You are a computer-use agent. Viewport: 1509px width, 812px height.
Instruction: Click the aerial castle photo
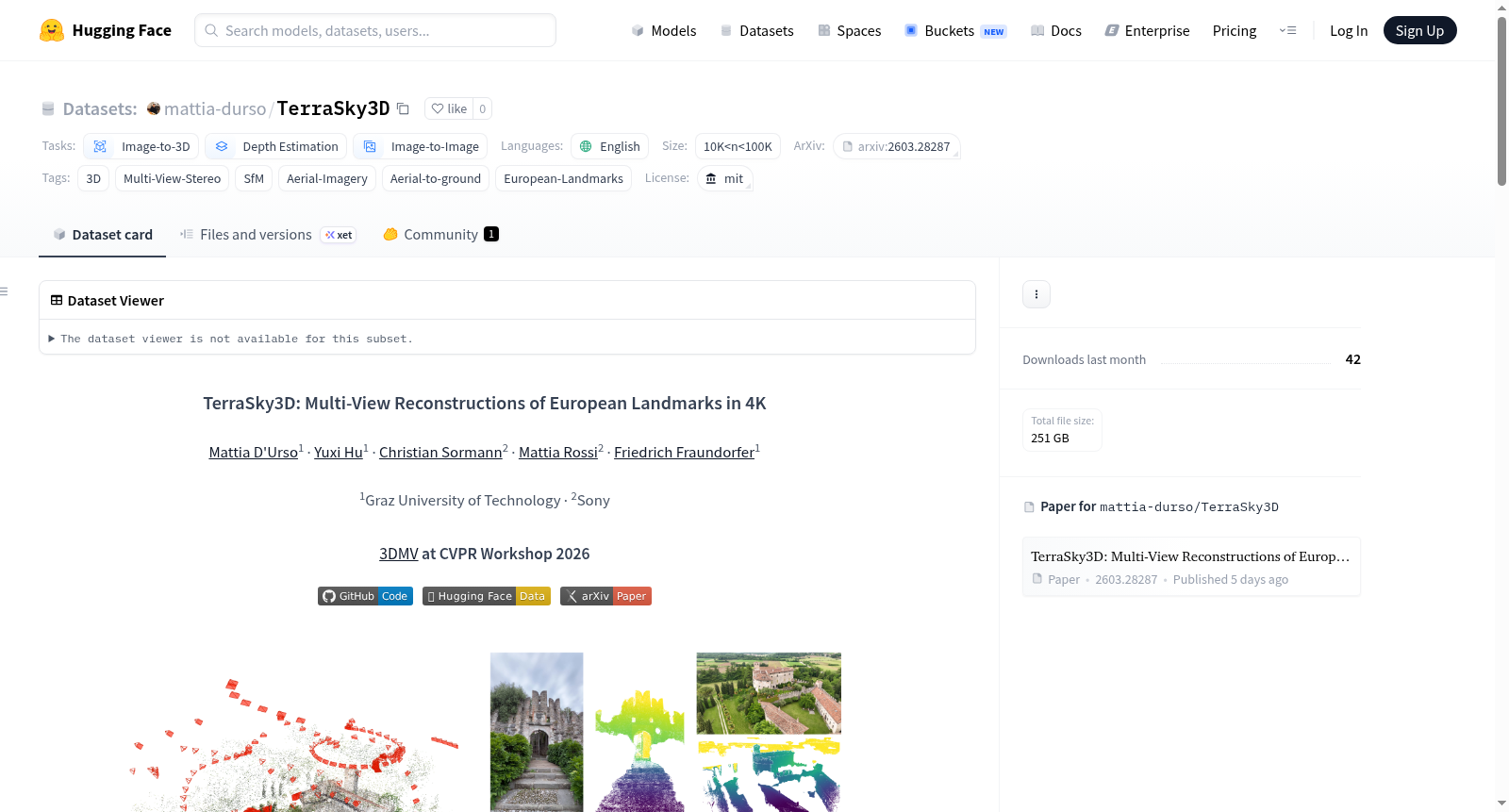(x=769, y=693)
